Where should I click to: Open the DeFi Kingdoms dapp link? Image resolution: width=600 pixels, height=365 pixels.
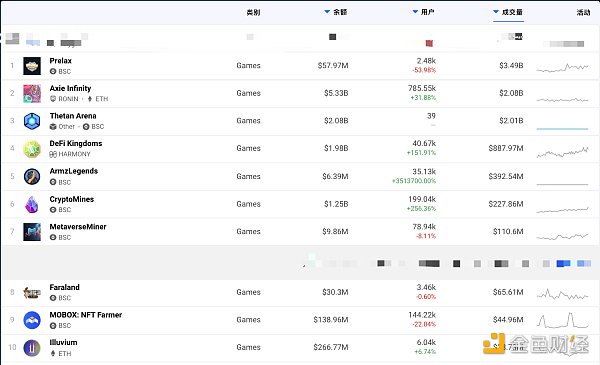[x=76, y=143]
